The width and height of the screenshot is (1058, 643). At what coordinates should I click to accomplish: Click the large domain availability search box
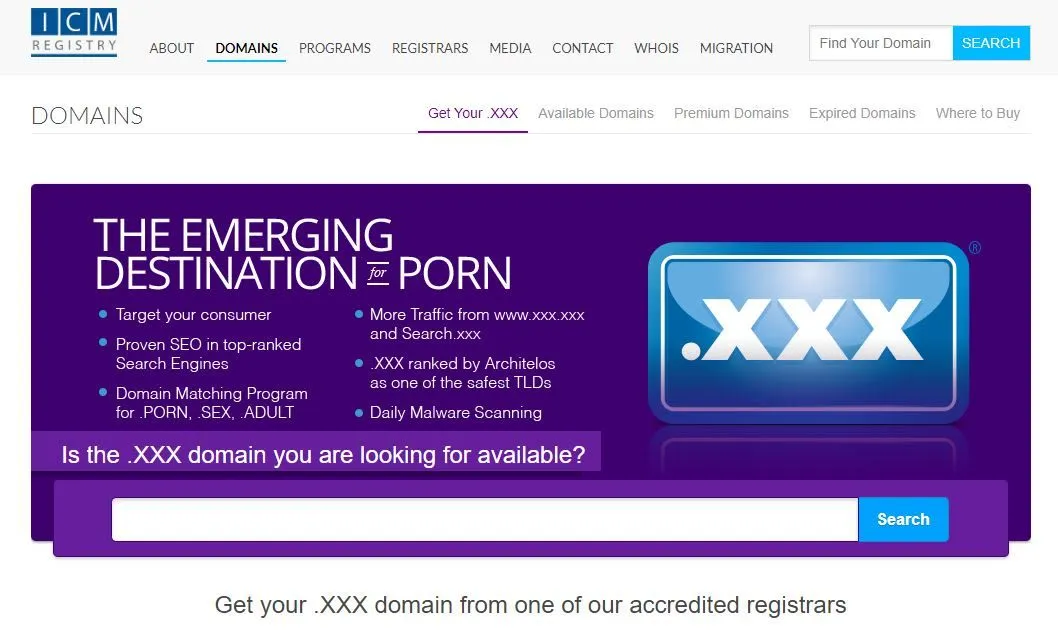(484, 520)
